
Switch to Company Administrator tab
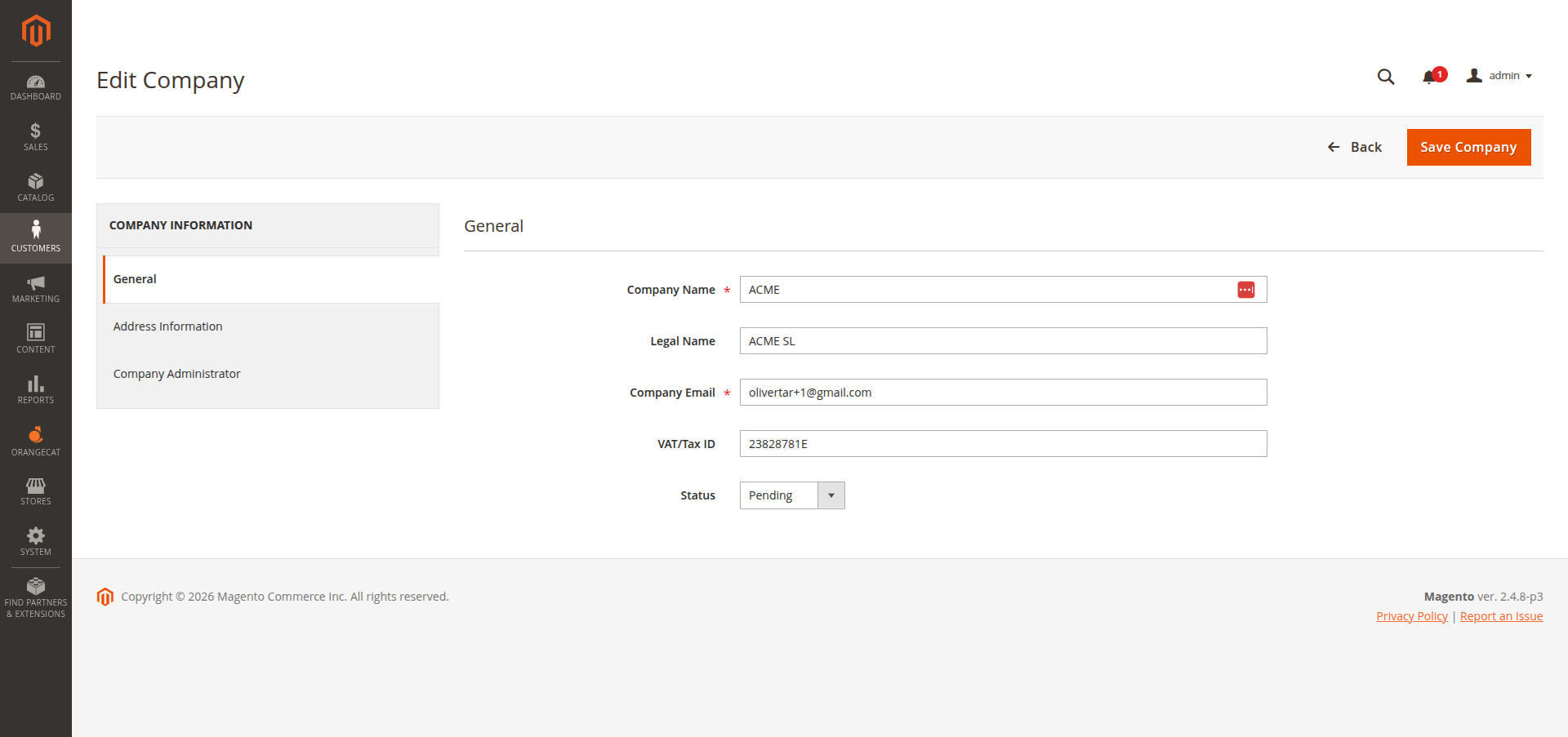tap(177, 374)
